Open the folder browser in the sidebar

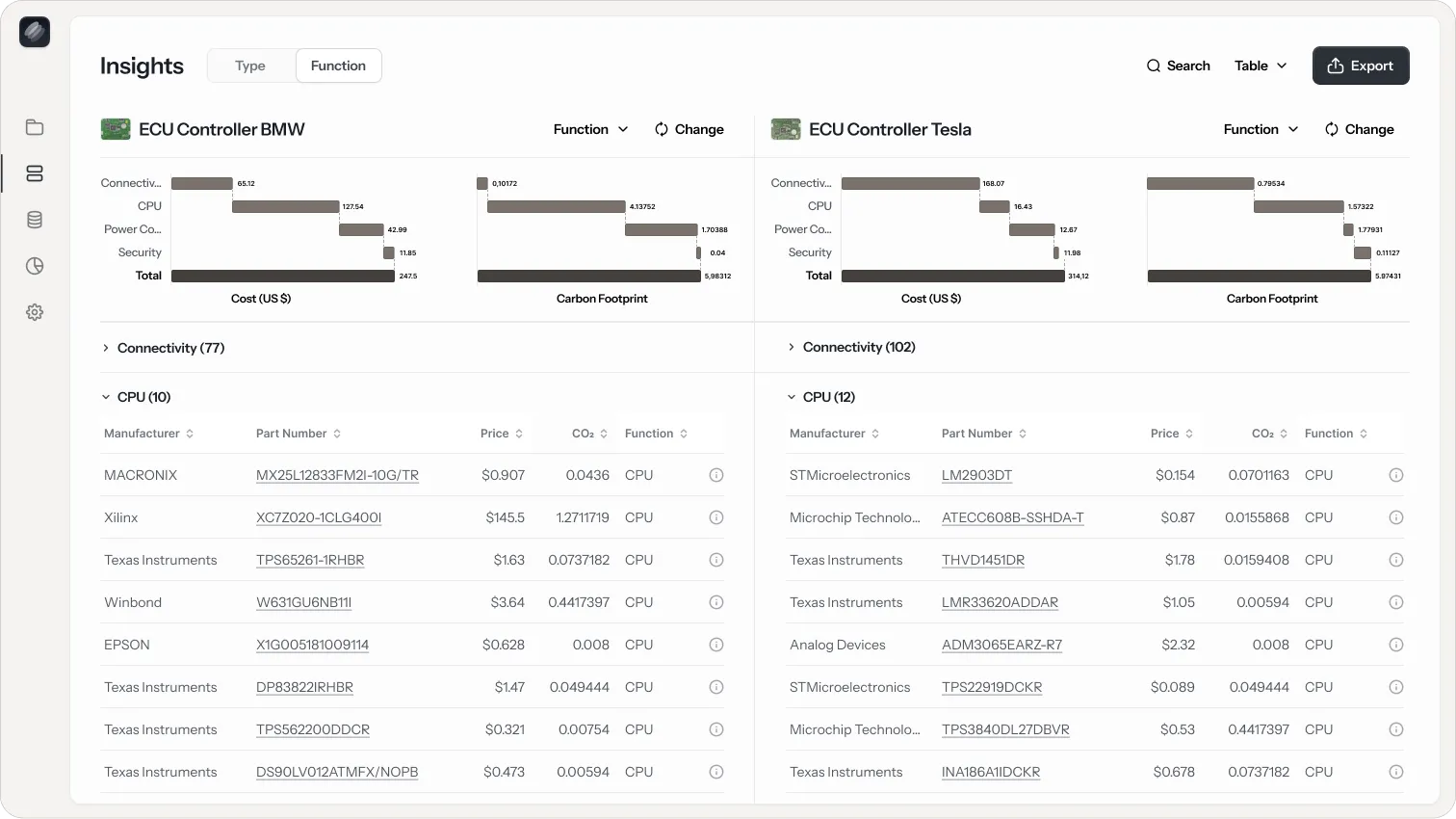click(x=35, y=127)
